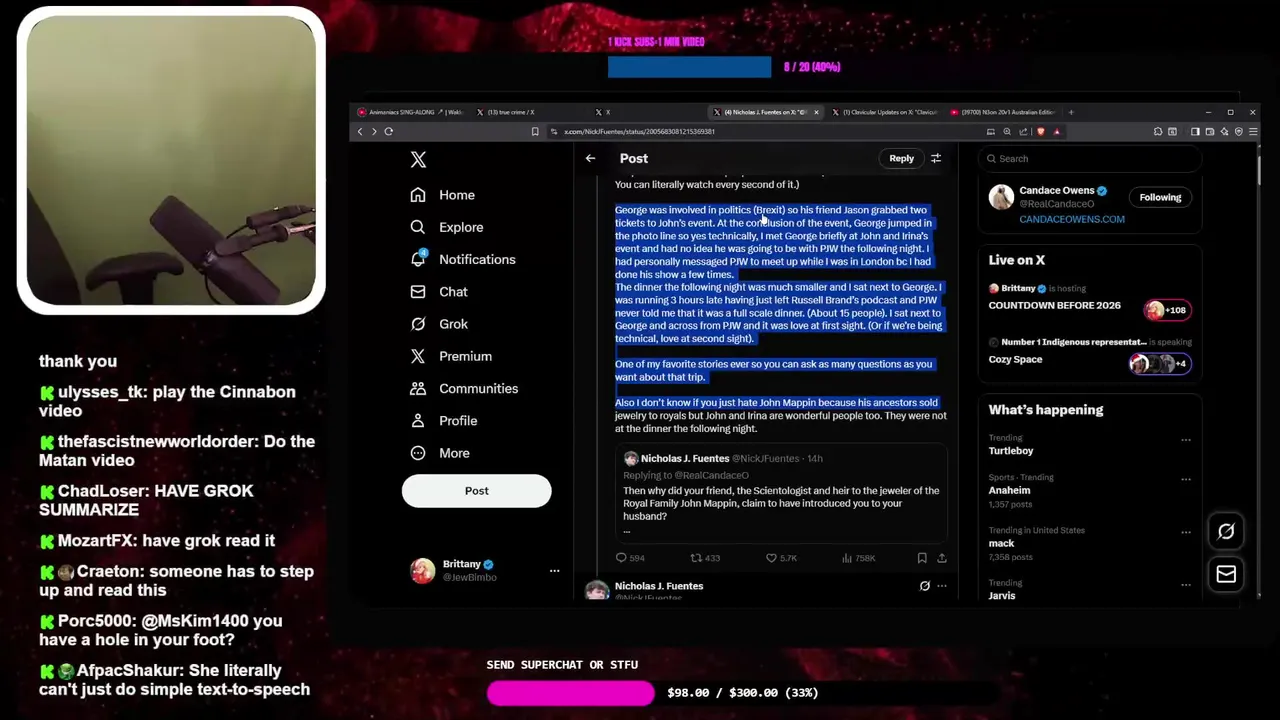Switch to N3on 20v1 Australian Edition tab

click(x=1001, y=112)
